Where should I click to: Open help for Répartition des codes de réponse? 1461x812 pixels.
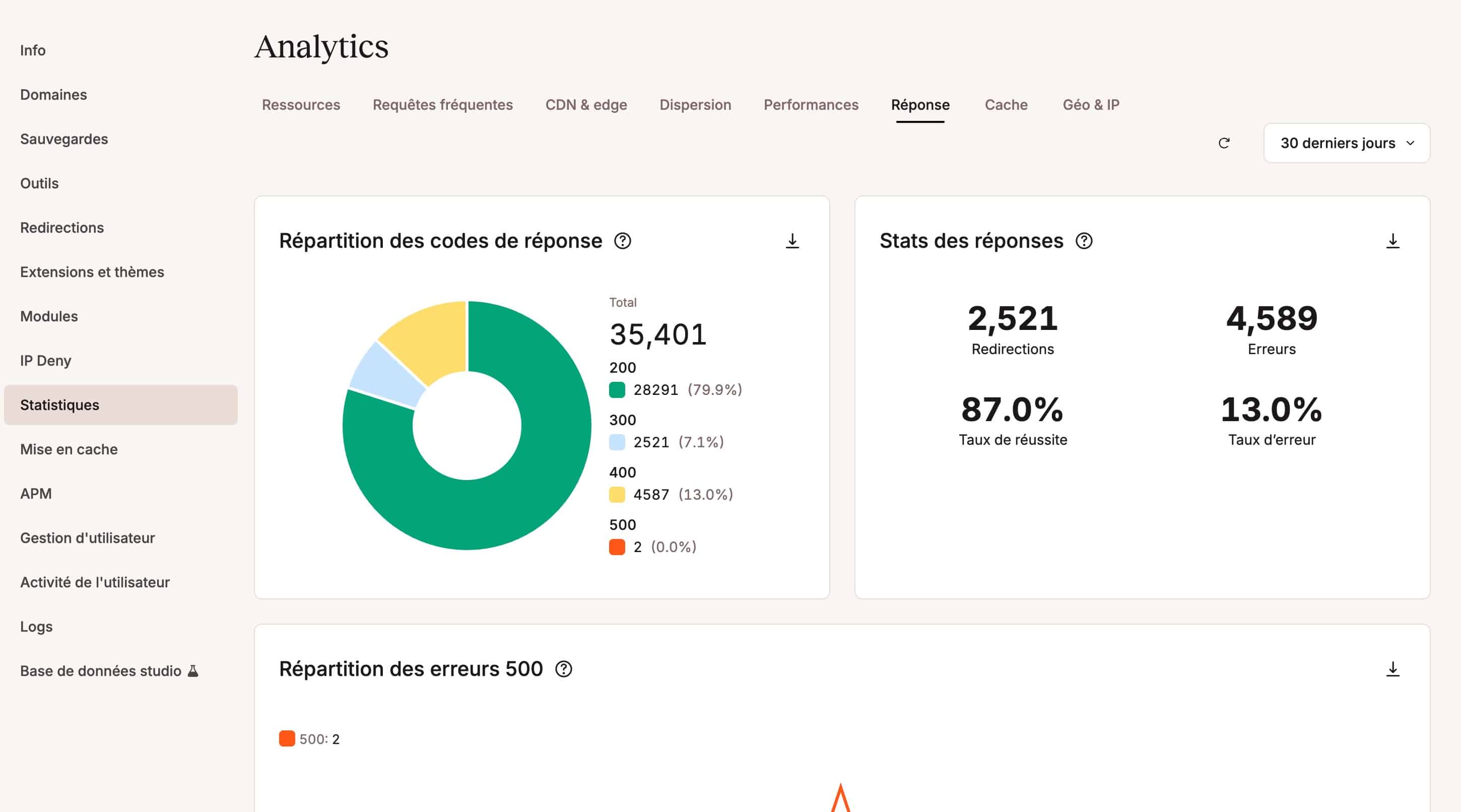click(623, 241)
